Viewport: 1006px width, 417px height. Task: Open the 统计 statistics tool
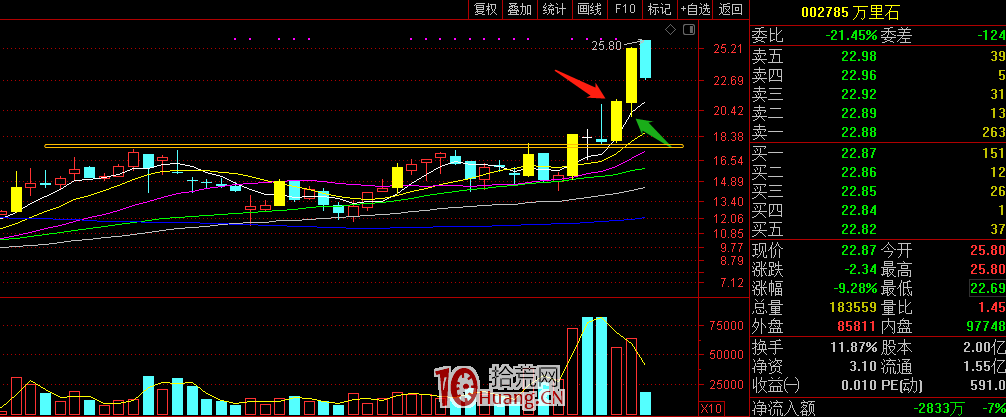click(554, 9)
